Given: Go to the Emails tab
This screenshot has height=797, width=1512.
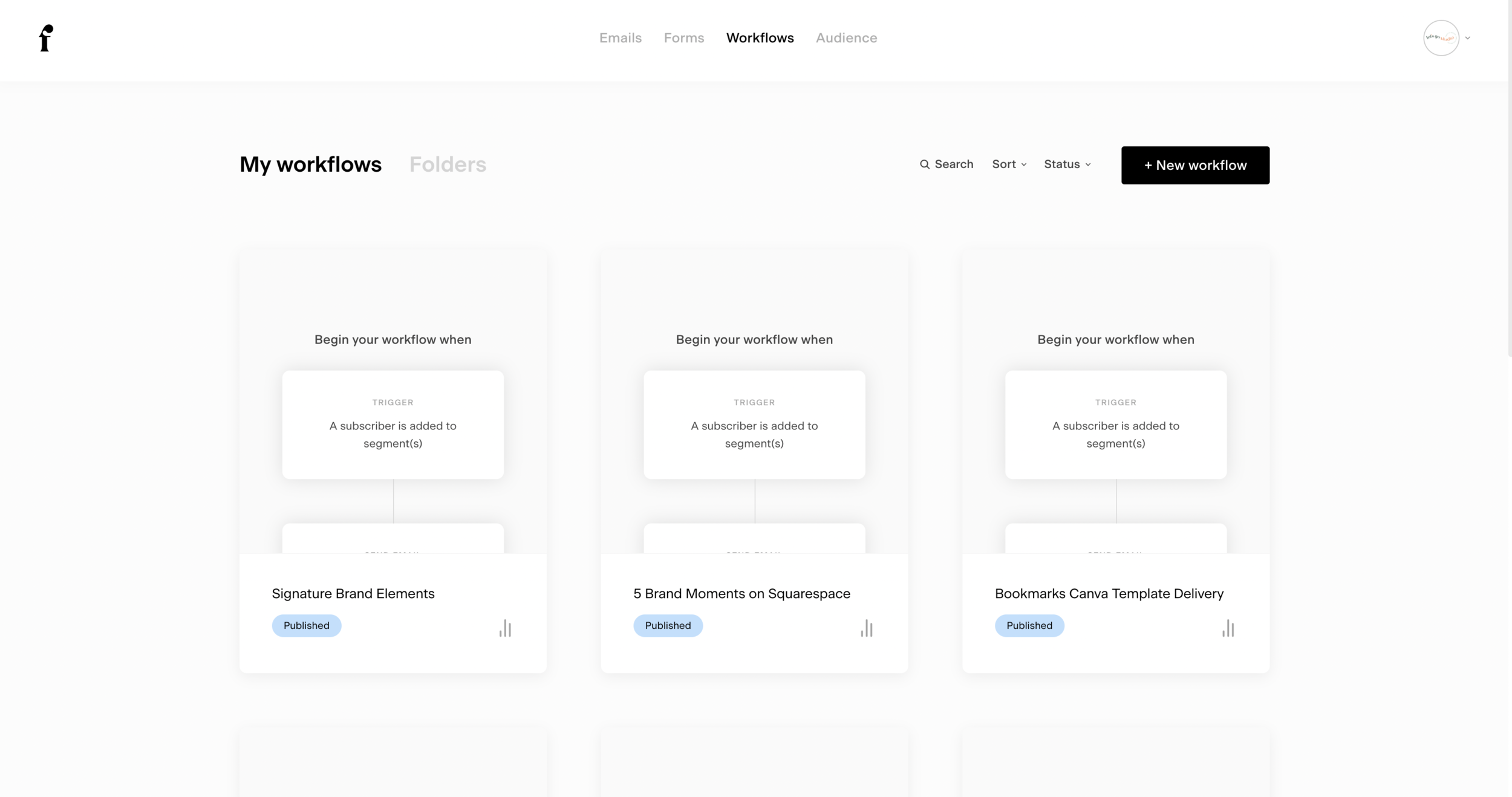Looking at the screenshot, I should [x=620, y=38].
